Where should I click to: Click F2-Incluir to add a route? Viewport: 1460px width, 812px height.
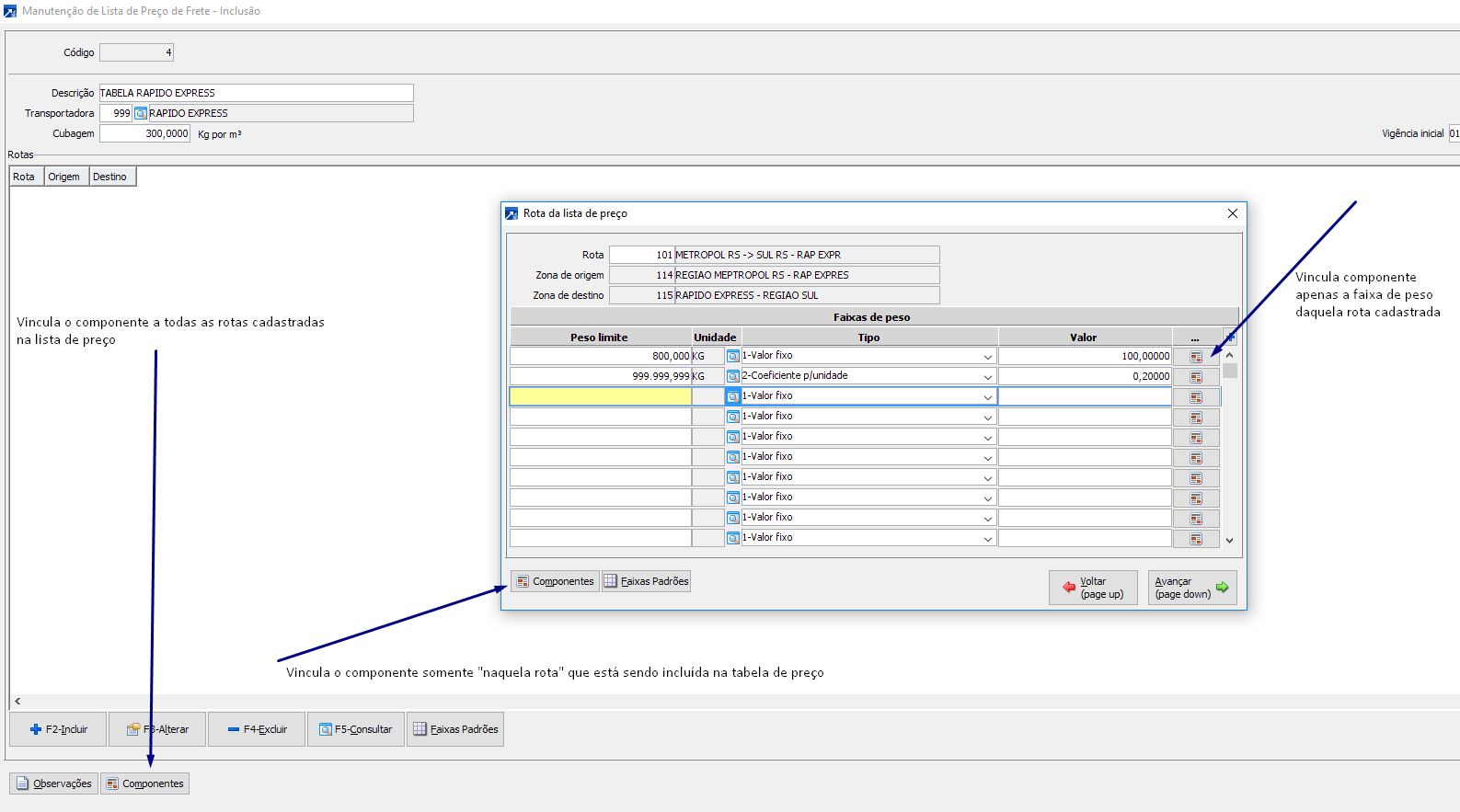point(58,729)
